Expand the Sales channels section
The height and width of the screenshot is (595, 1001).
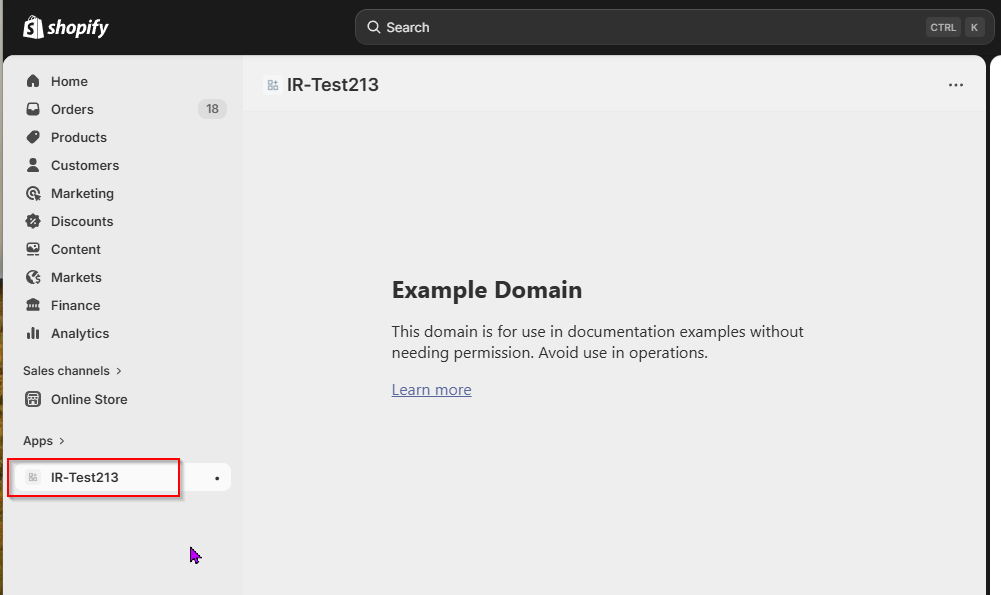point(72,371)
